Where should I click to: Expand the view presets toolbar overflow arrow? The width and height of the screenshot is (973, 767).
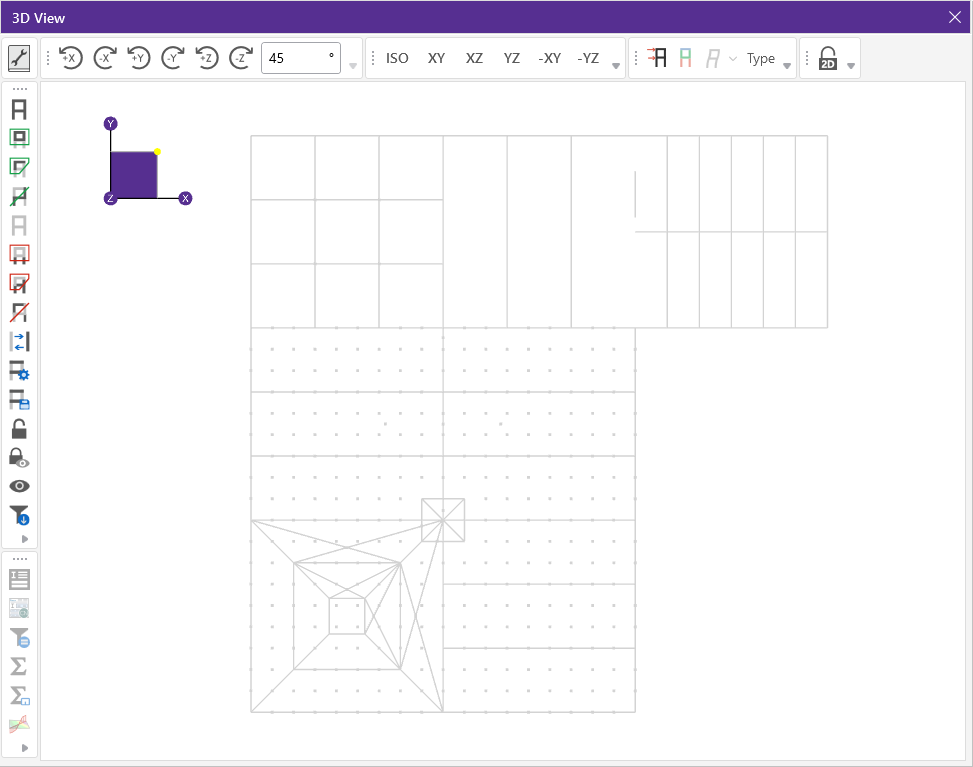616,67
